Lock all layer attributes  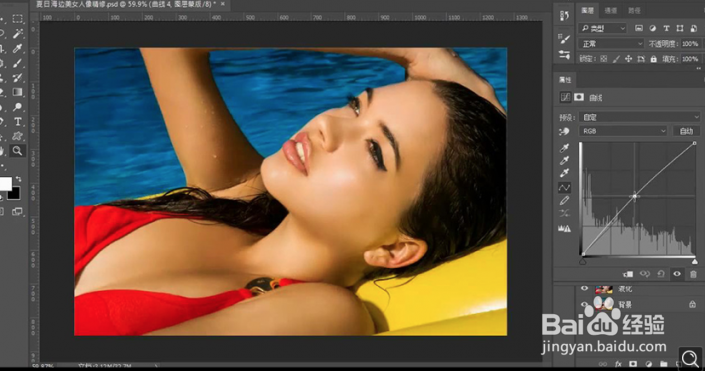coord(653,59)
